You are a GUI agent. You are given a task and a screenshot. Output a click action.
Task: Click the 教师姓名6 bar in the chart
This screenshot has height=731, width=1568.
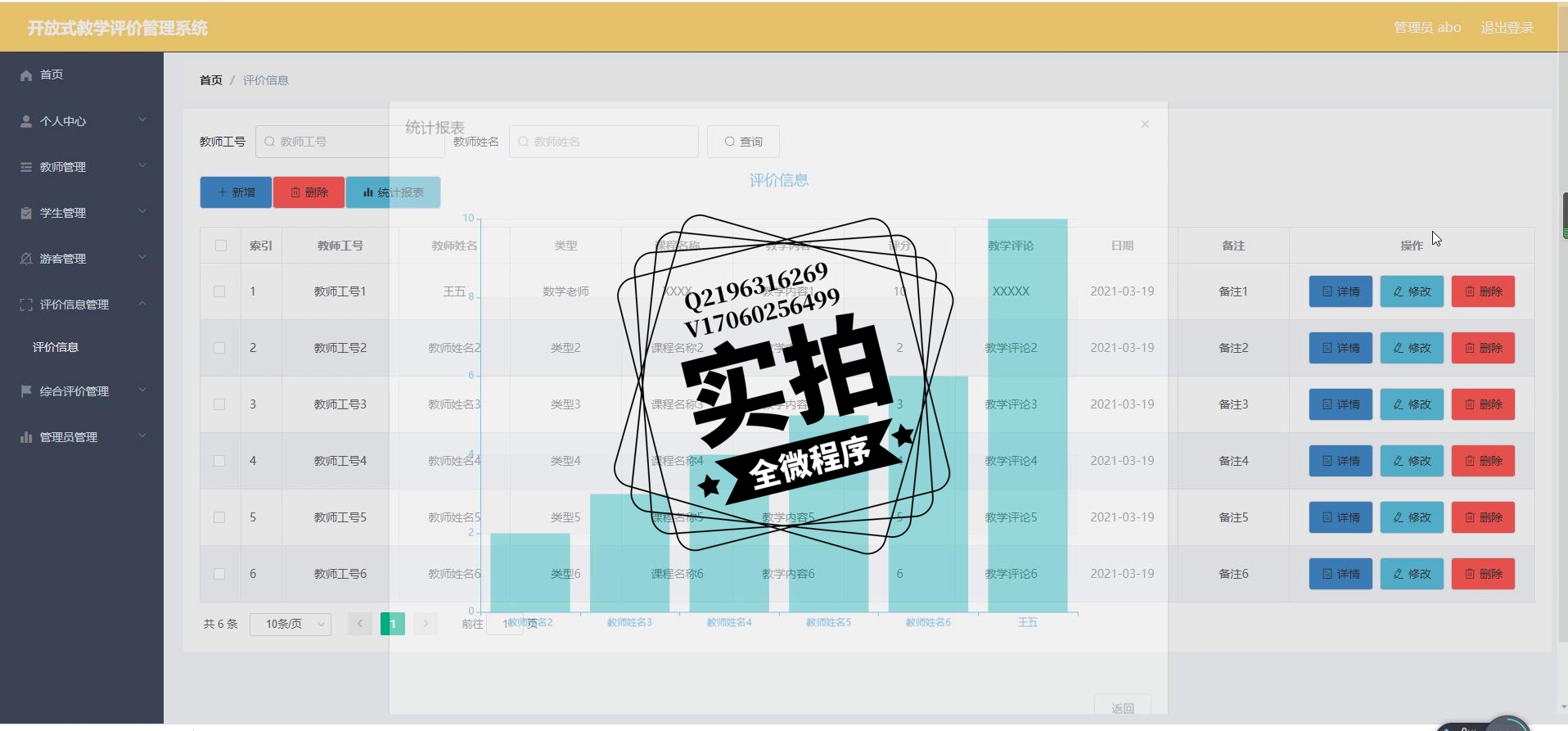click(928, 494)
